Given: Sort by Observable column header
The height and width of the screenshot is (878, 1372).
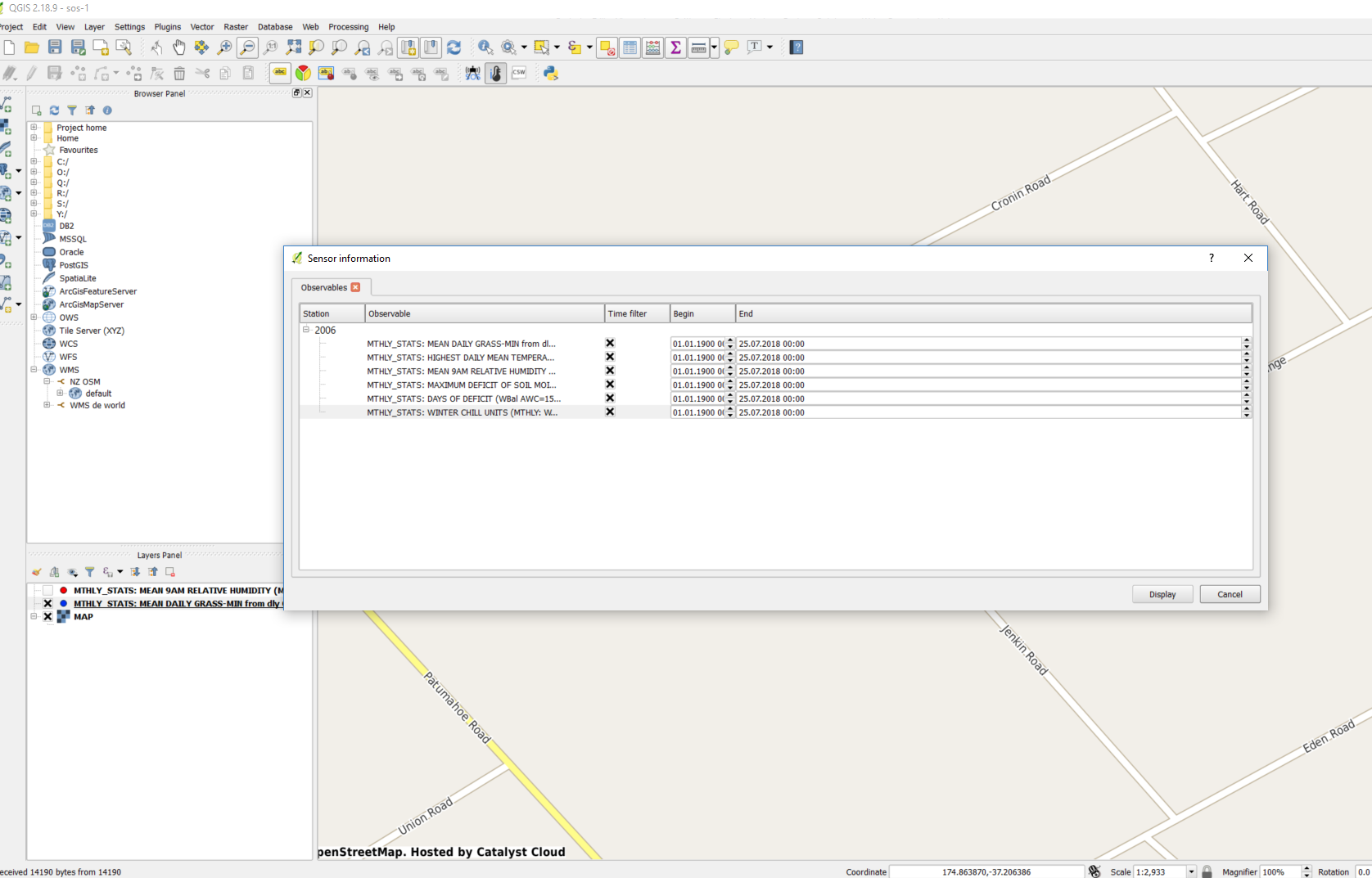Looking at the screenshot, I should [485, 313].
